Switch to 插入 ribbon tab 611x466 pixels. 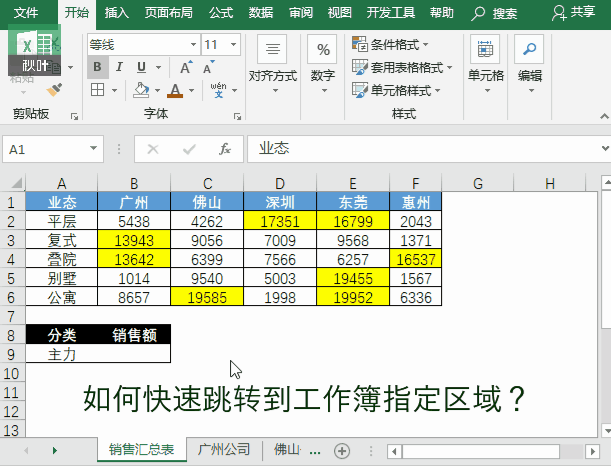[x=117, y=13]
